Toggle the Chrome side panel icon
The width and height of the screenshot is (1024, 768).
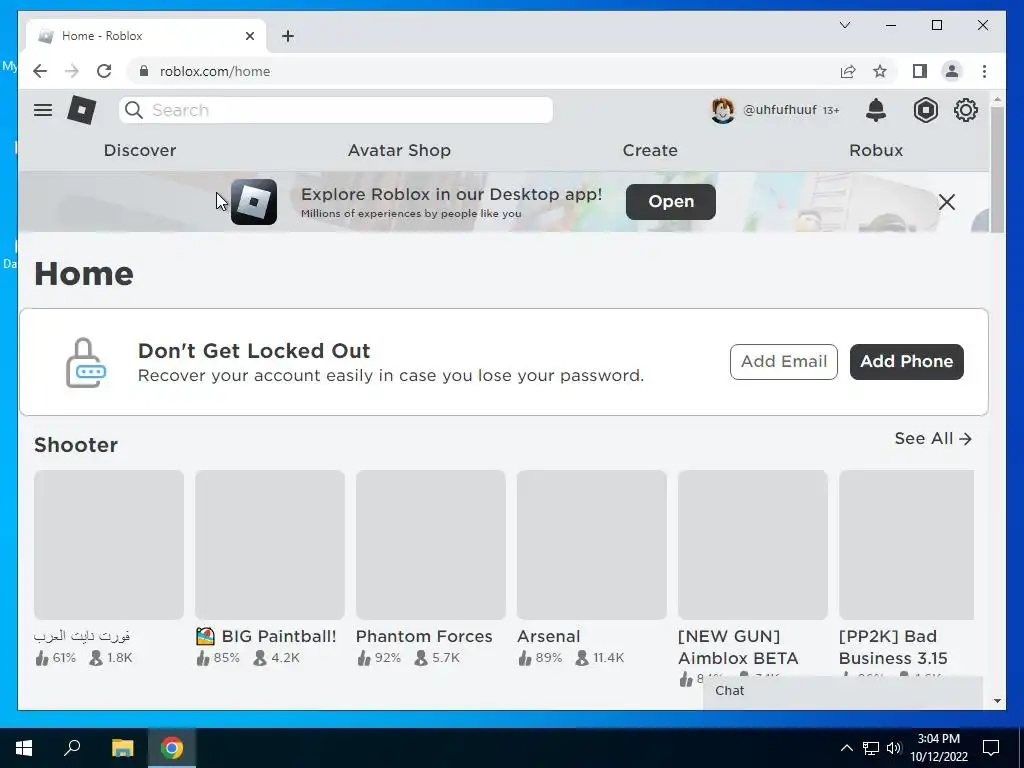(920, 71)
